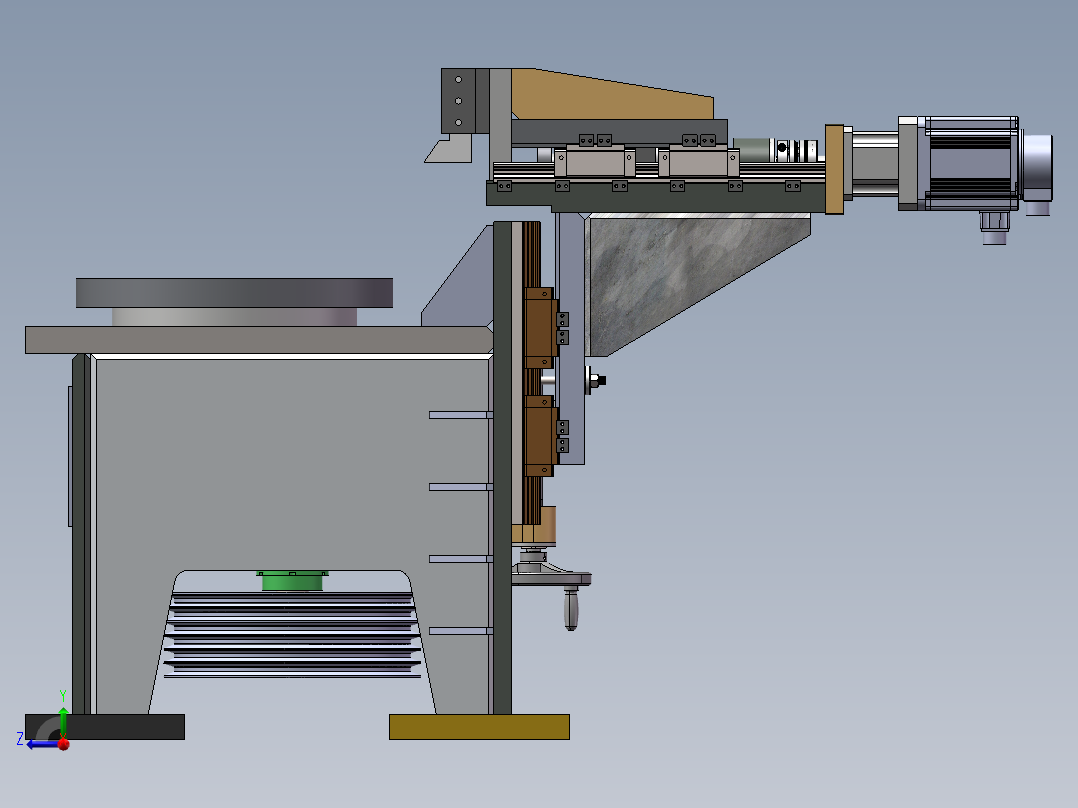Click the Y label of the coordinate triad

pyautogui.click(x=63, y=696)
